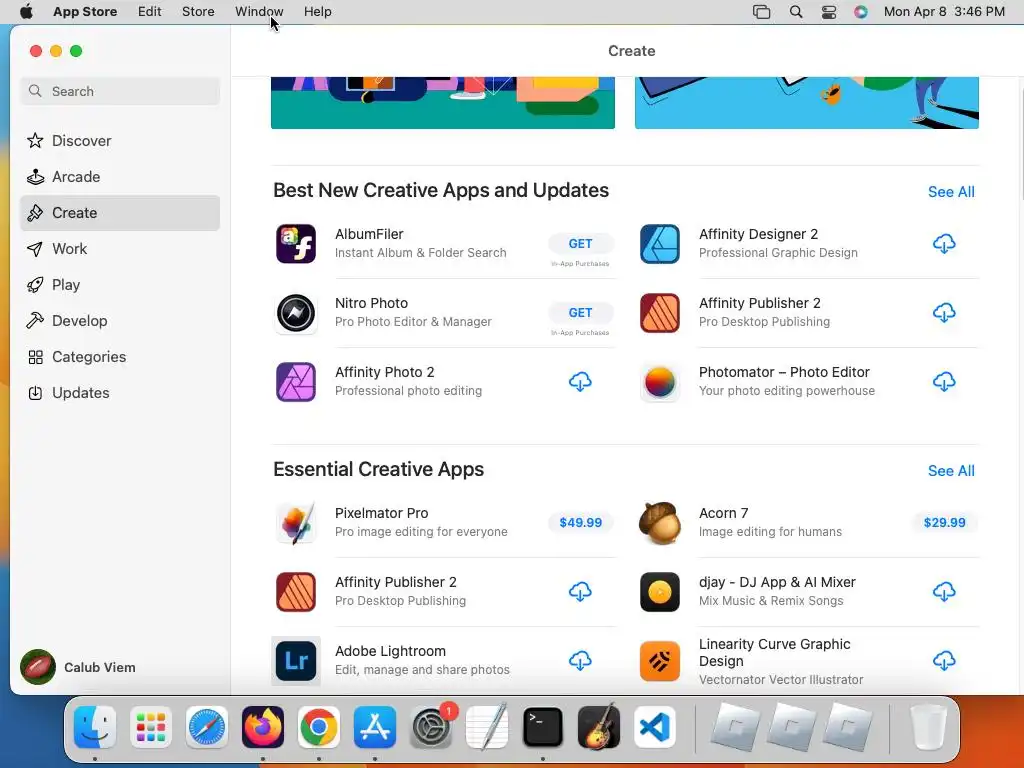Select the Work sidebar section
Screen dimensions: 1024x768
120,249
